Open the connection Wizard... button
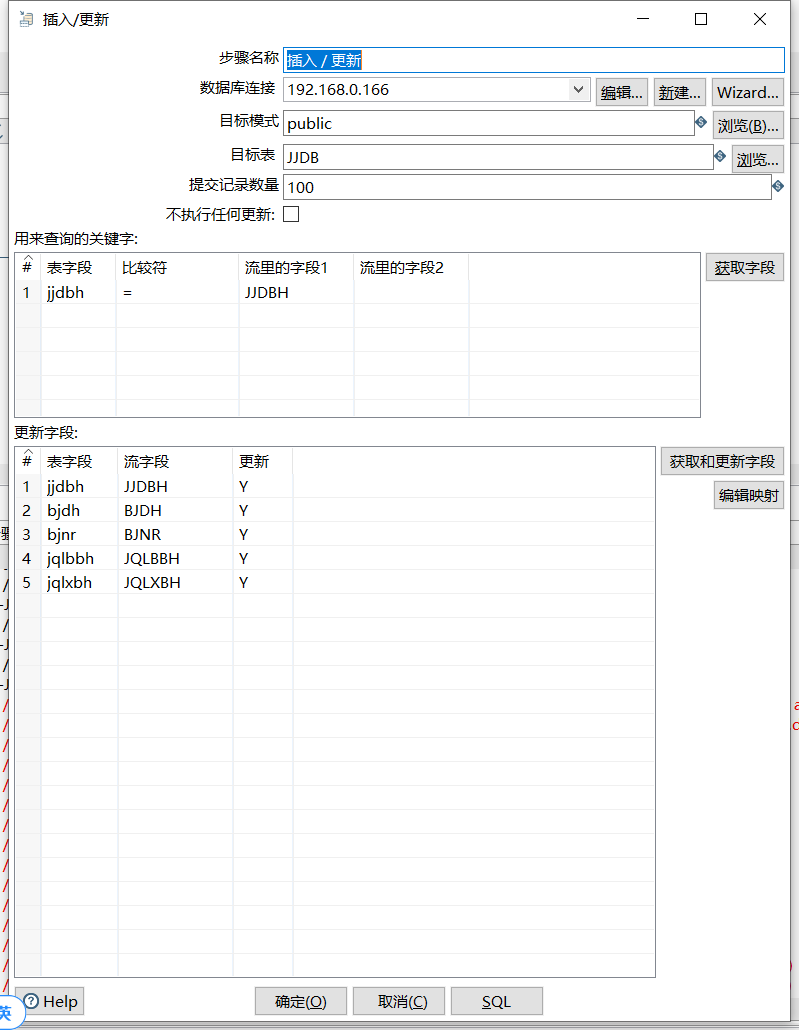 click(x=748, y=92)
